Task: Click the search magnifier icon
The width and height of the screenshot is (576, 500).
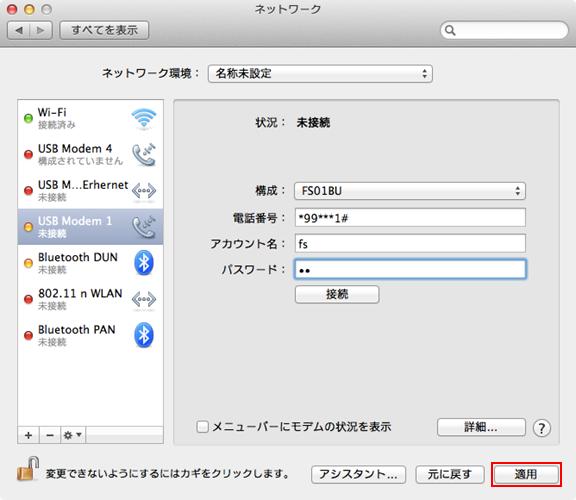Action: [450, 30]
